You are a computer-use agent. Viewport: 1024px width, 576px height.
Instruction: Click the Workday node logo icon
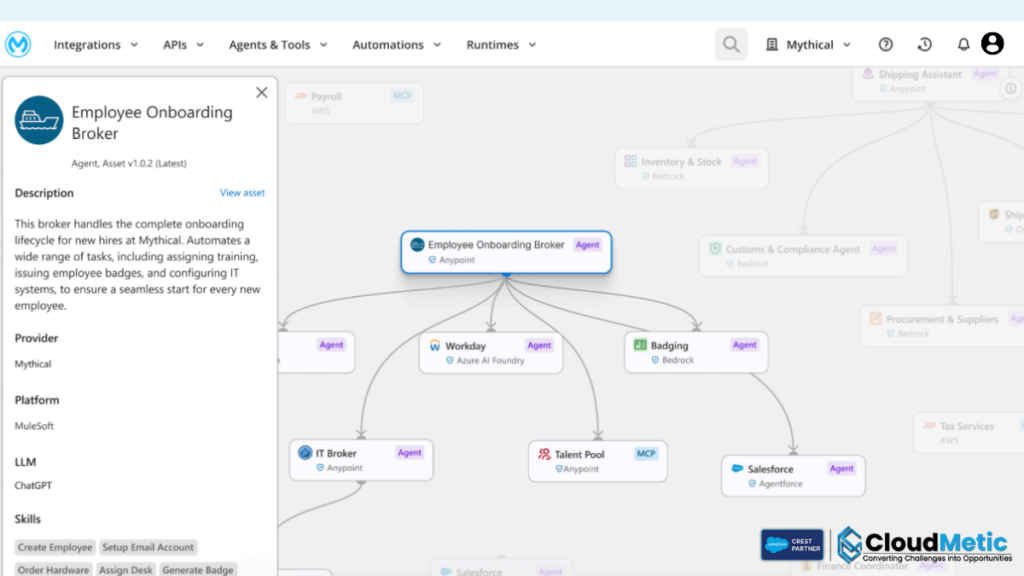pyautogui.click(x=435, y=345)
